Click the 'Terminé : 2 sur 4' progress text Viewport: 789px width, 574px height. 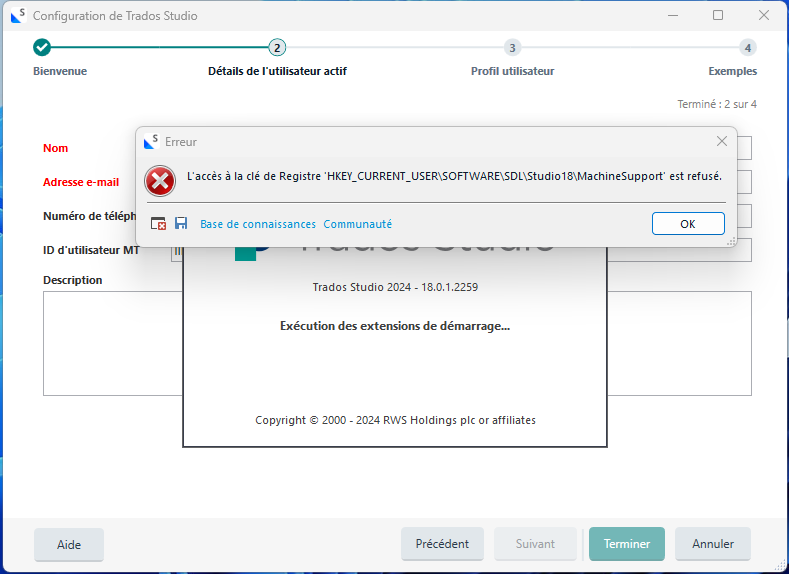(x=717, y=104)
